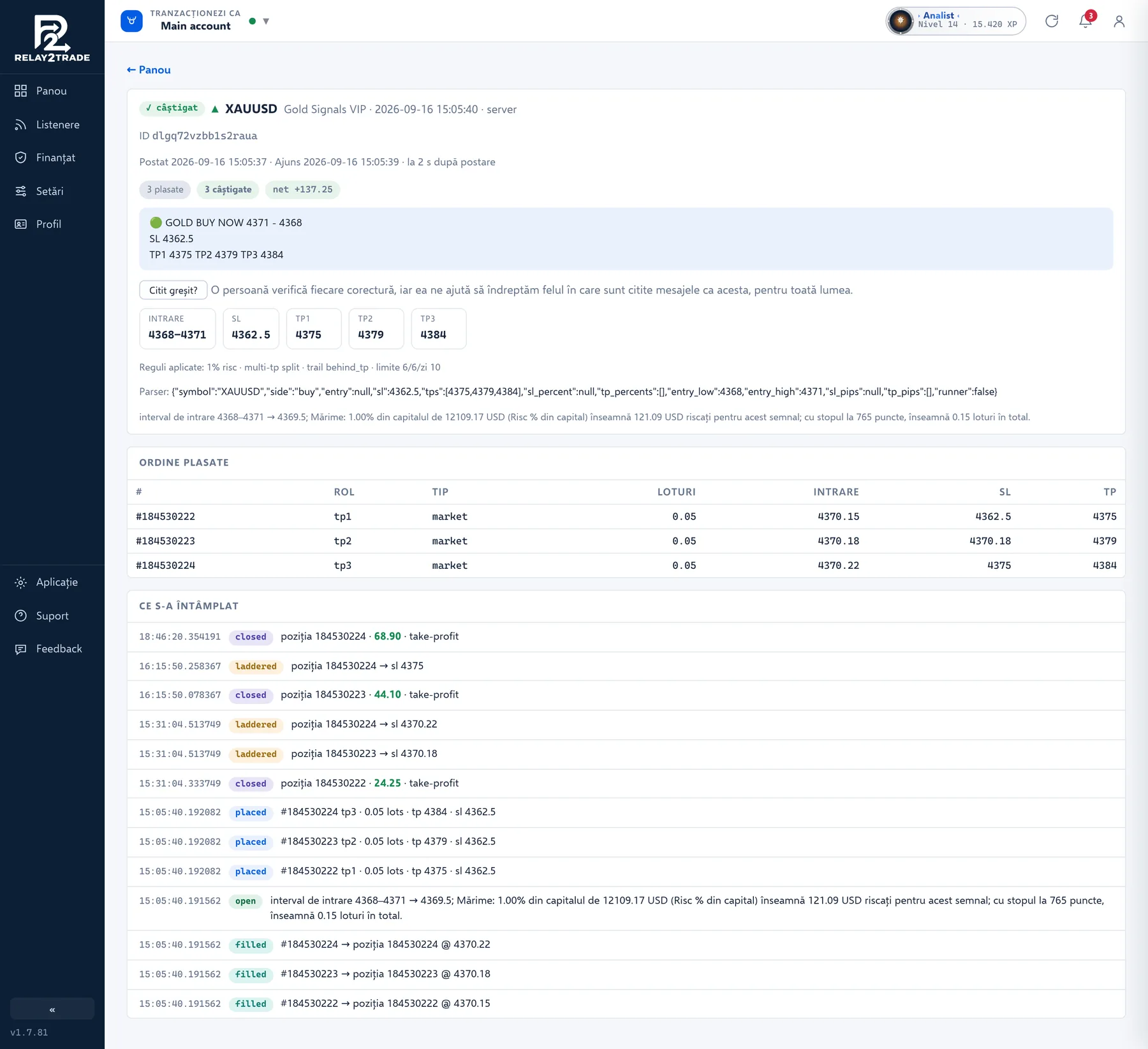Open notifications bell with 3 alerts

point(1085,21)
